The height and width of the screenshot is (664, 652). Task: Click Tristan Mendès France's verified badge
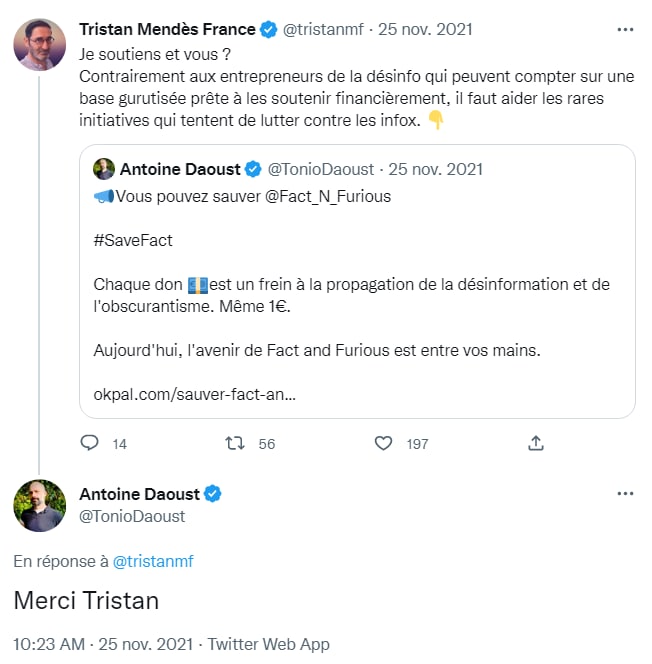(269, 30)
